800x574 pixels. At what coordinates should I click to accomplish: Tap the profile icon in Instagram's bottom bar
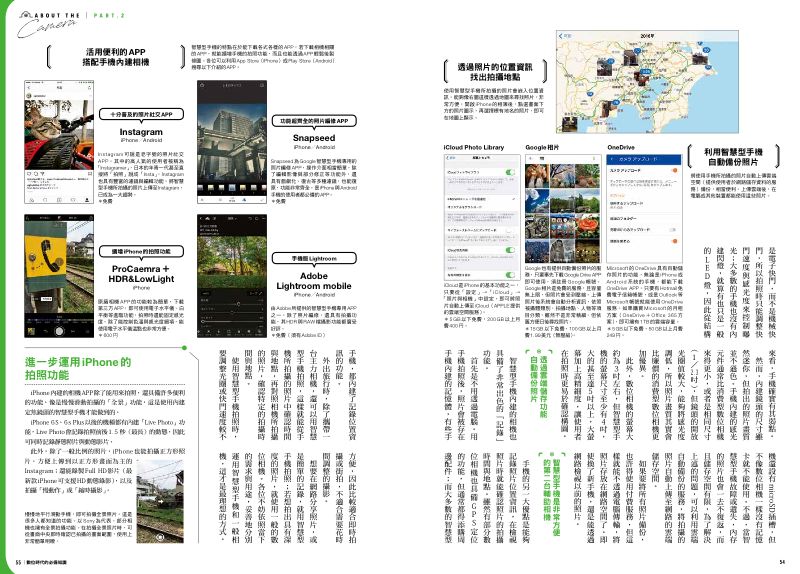87,200
